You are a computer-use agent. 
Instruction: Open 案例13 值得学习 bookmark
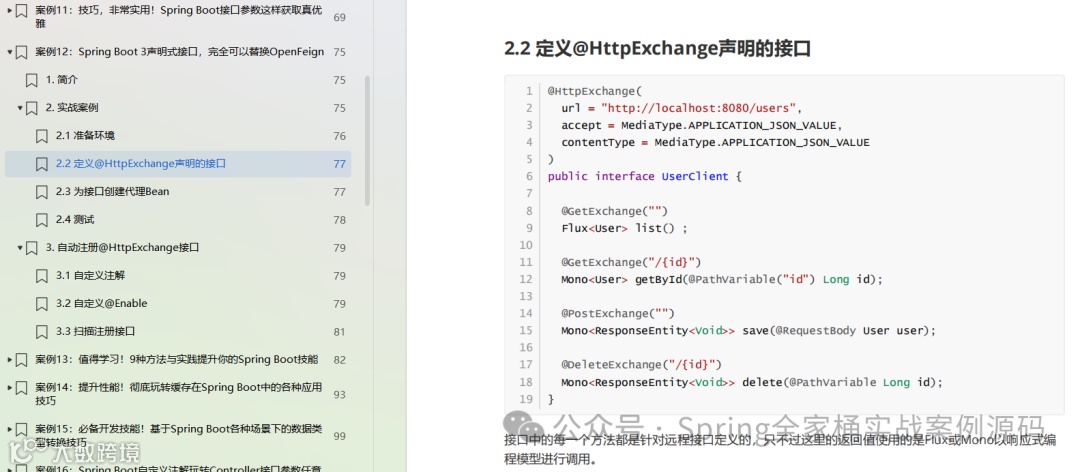pos(176,360)
